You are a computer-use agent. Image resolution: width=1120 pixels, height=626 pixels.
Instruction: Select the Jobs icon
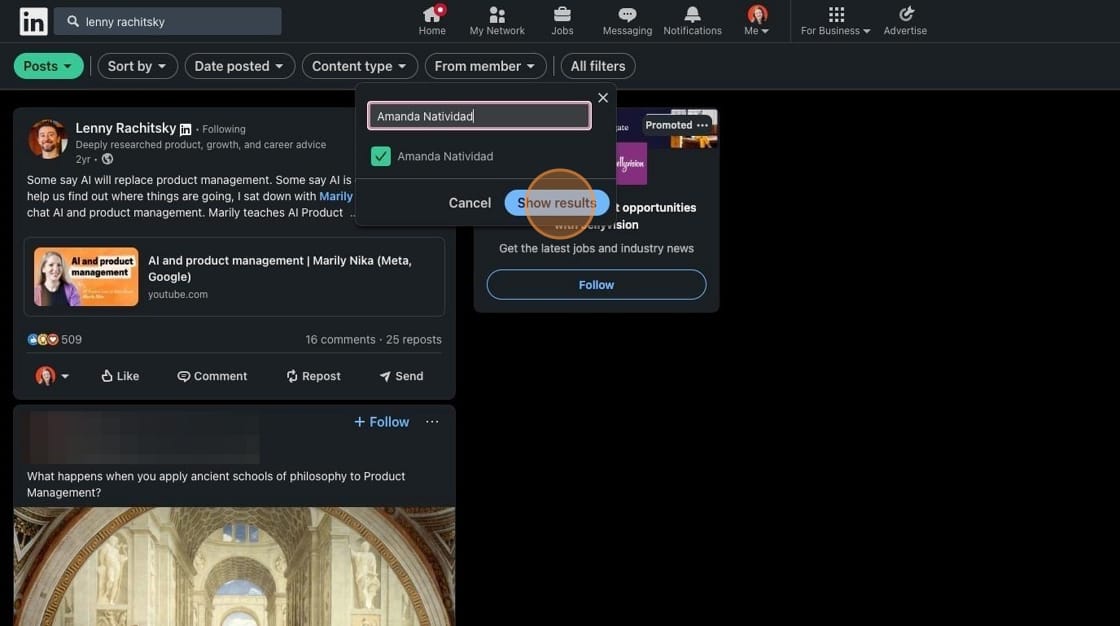click(x=554, y=17)
